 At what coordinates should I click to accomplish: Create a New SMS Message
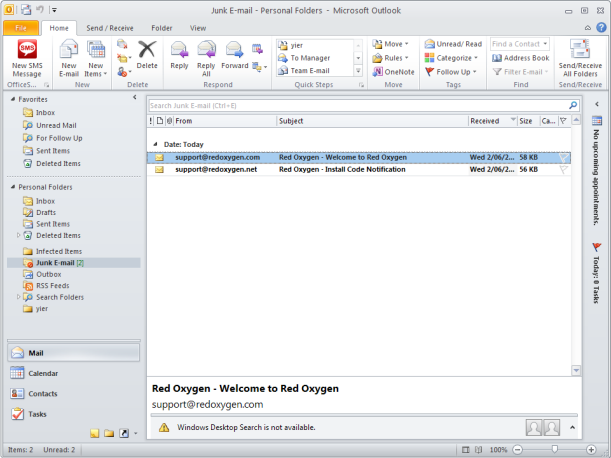(x=27, y=58)
